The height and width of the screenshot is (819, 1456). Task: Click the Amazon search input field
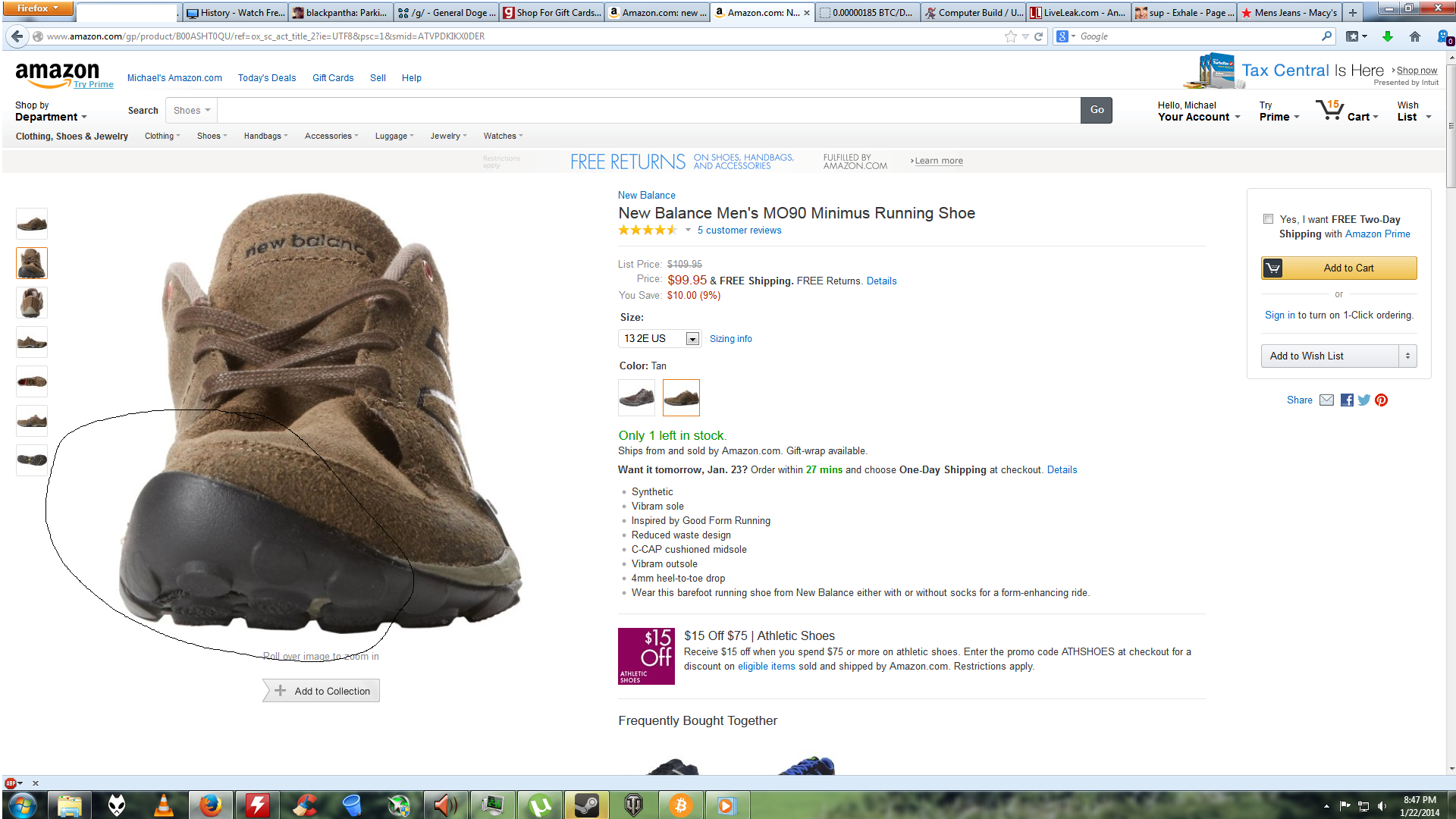click(648, 111)
